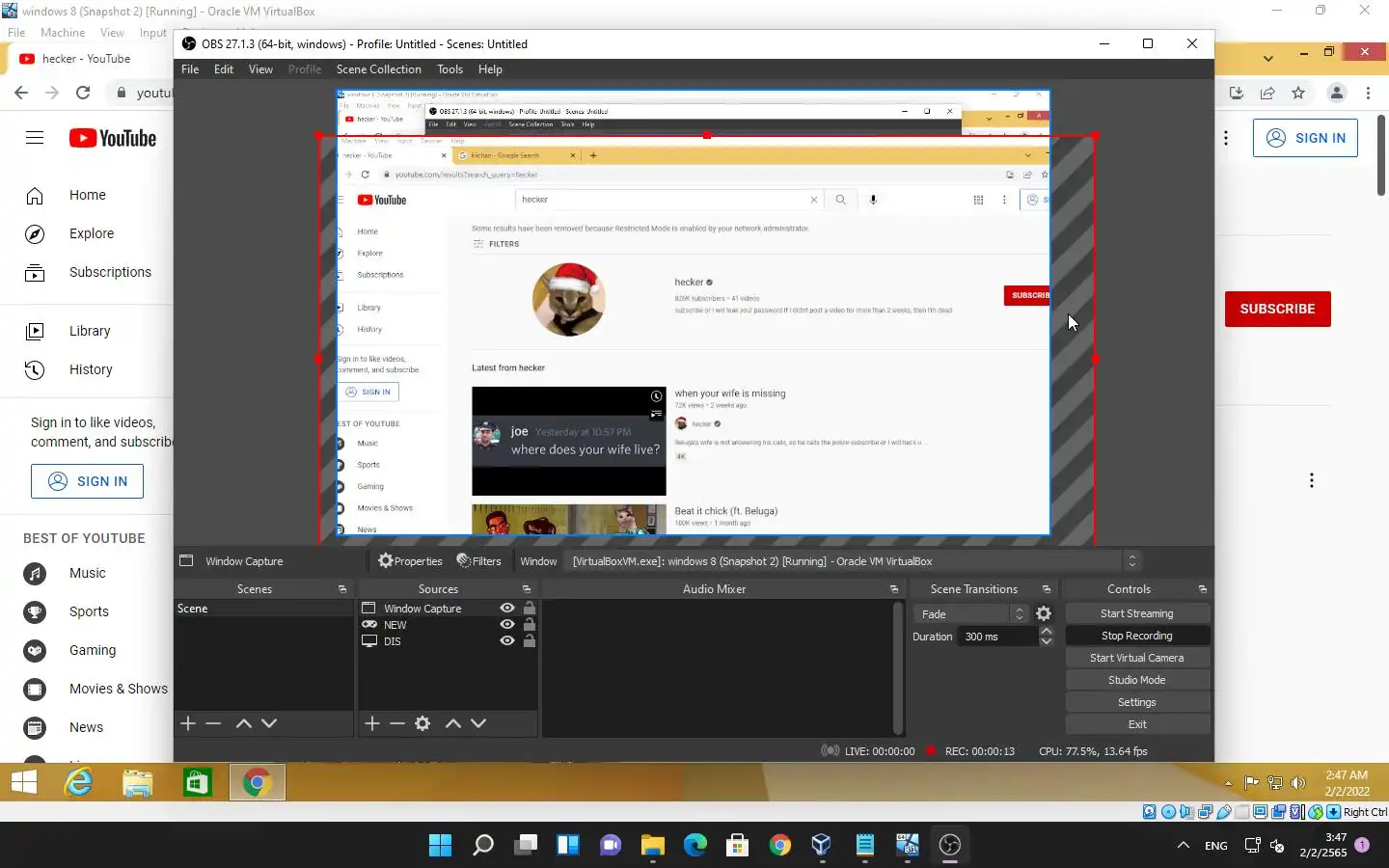This screenshot has width=1389, height=868.
Task: Open the OBS View menu
Action: (260, 69)
